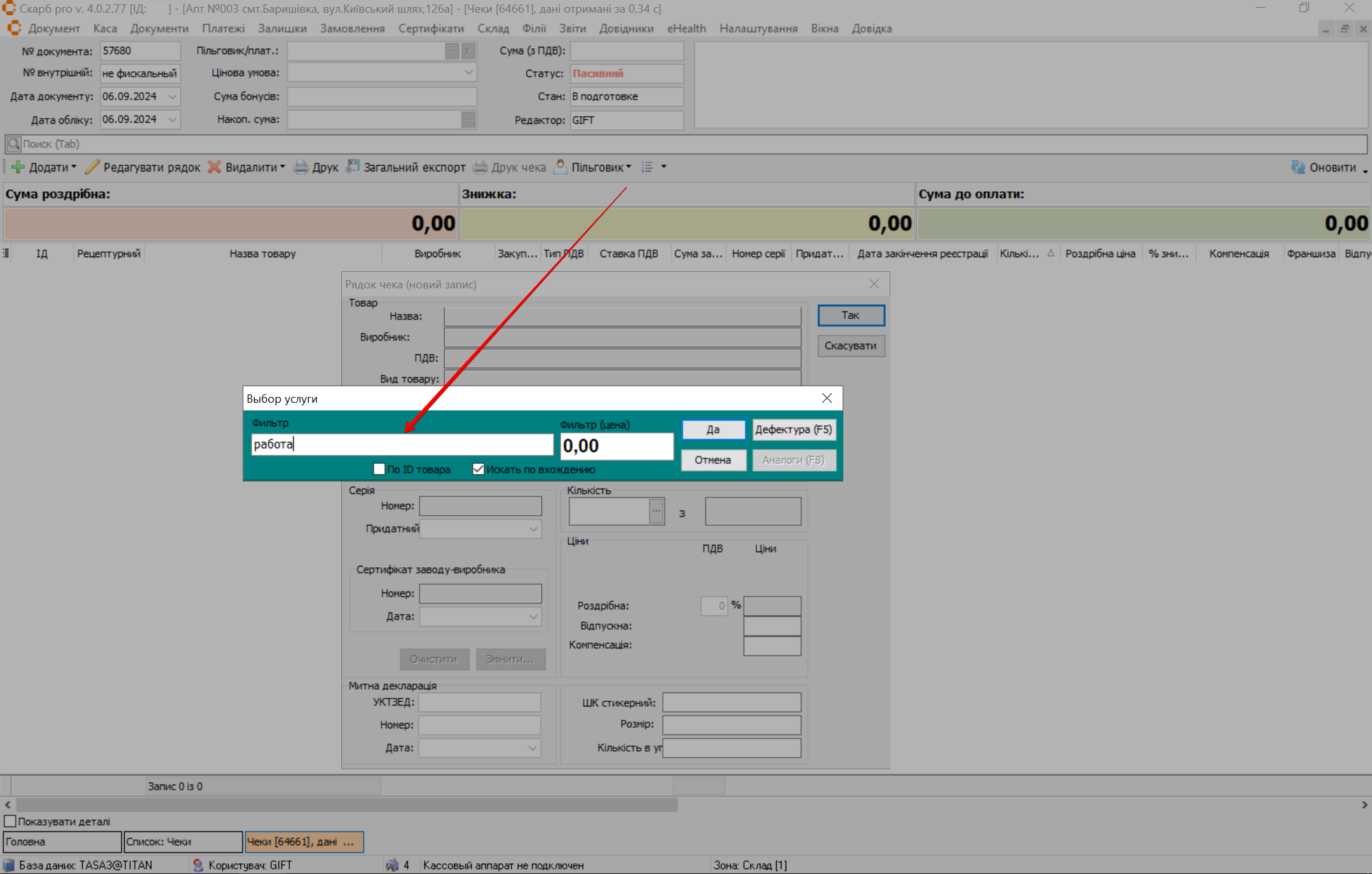Click into the Фильтр (цена) field
Screen dimensions: 1372x874
(616, 446)
